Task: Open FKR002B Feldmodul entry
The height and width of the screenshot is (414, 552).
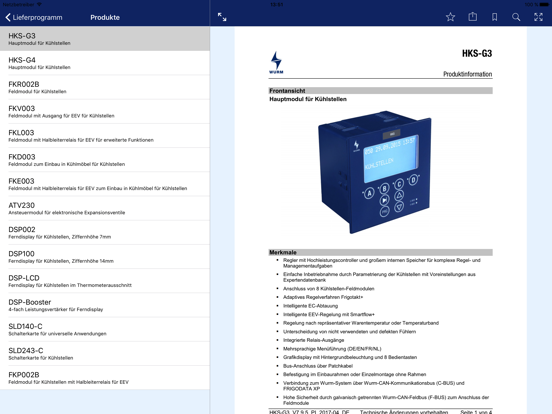Action: coord(105,87)
